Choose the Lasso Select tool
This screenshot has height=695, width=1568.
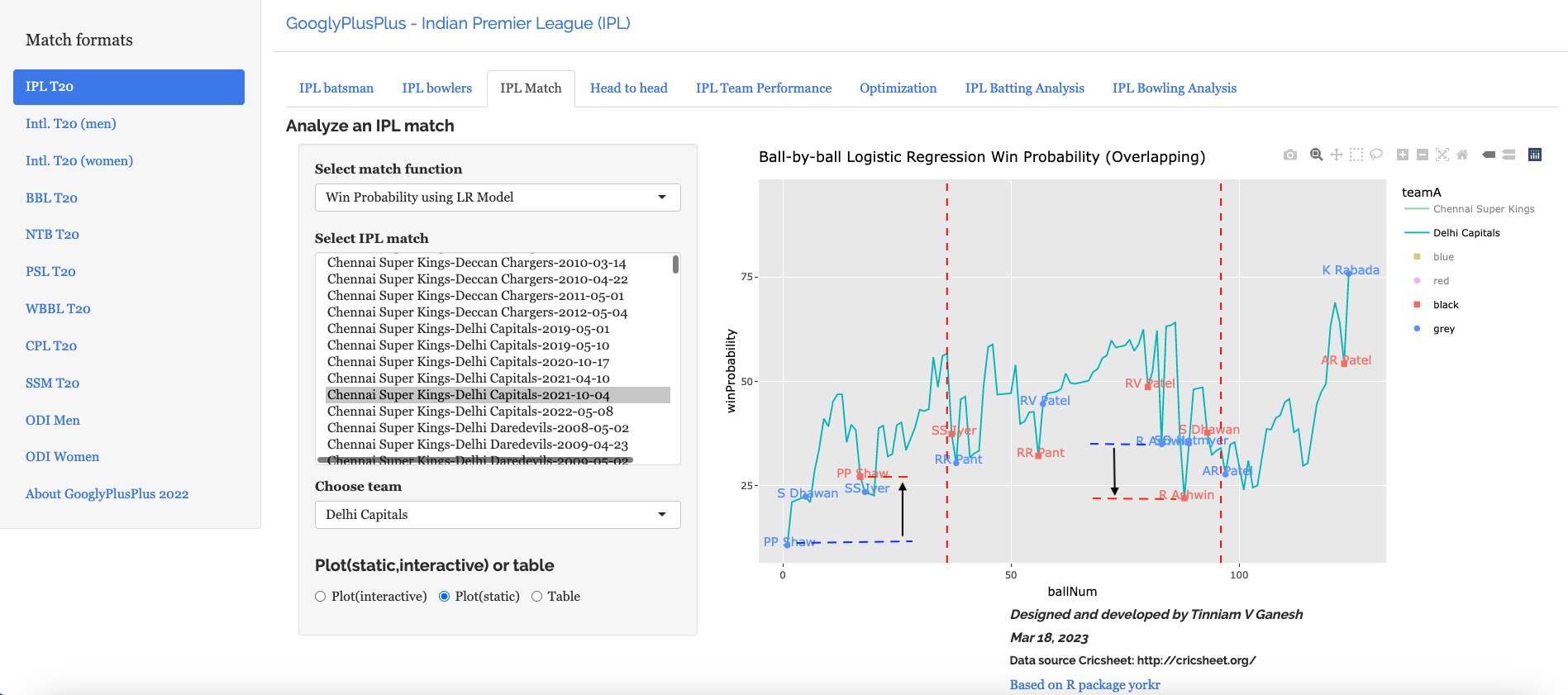point(1376,155)
